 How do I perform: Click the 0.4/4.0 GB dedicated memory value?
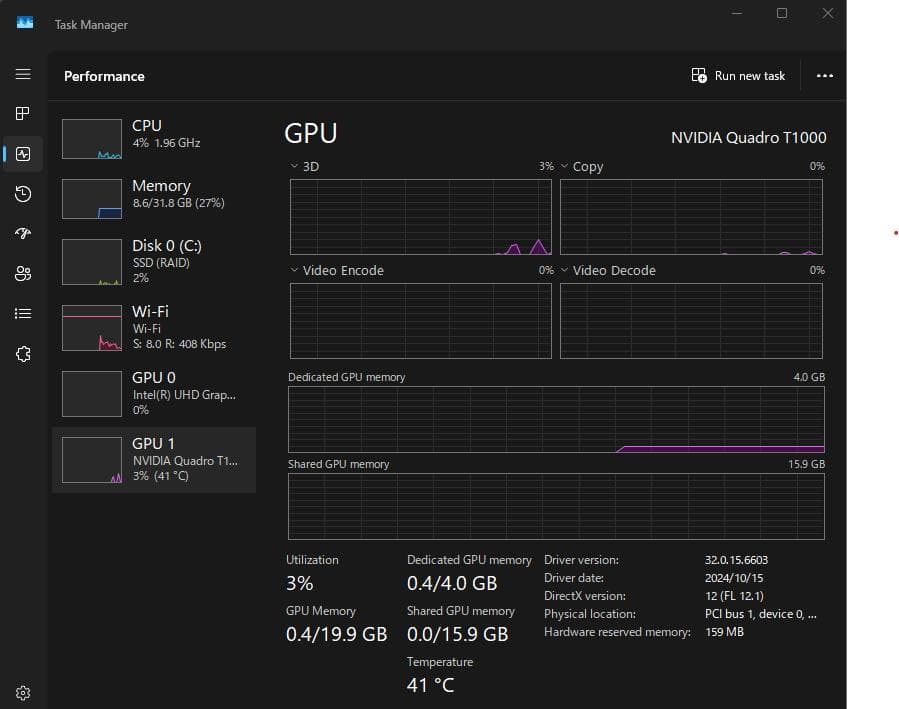[452, 583]
